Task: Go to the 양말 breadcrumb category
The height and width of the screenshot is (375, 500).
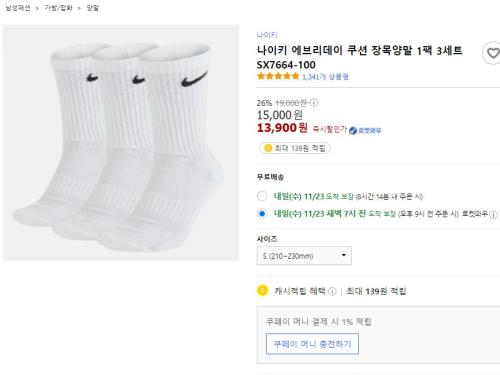Action: tap(93, 8)
